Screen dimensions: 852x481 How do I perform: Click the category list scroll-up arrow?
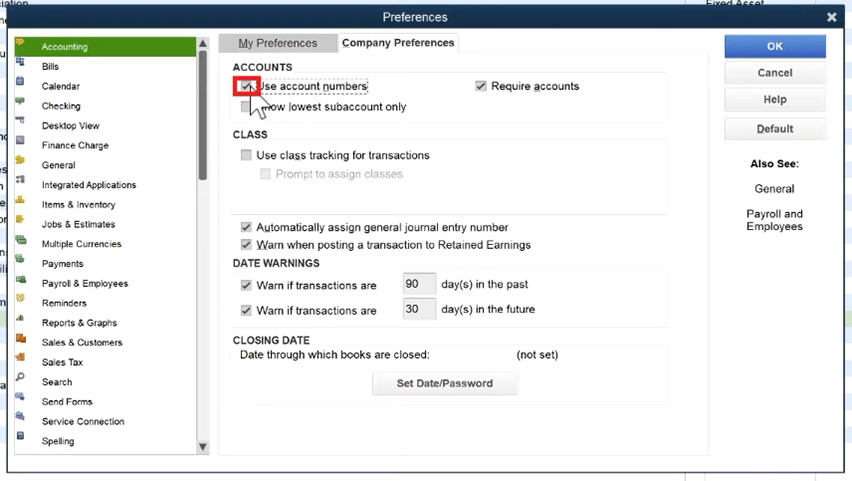(x=203, y=43)
